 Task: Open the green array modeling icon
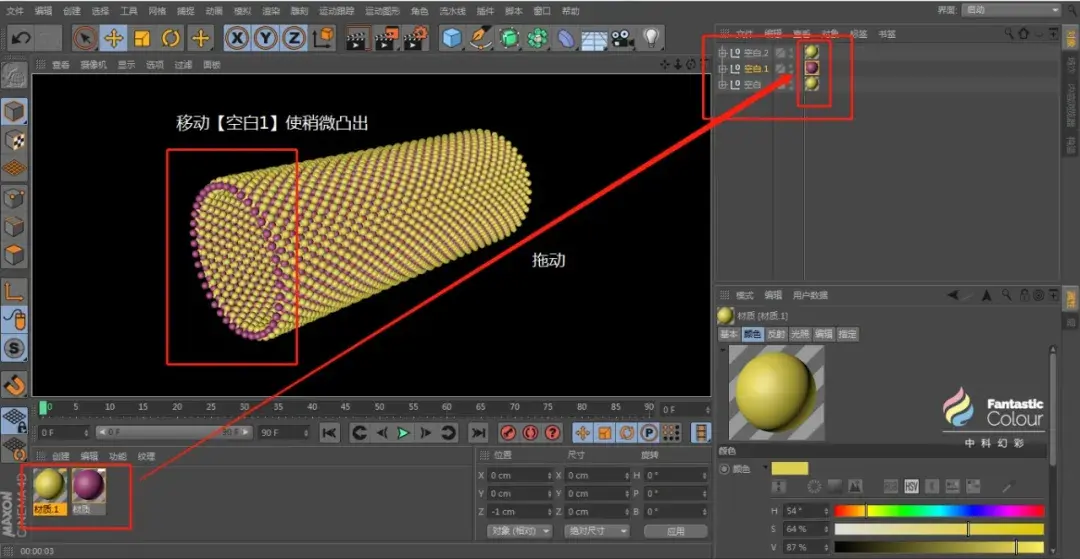tap(537, 38)
